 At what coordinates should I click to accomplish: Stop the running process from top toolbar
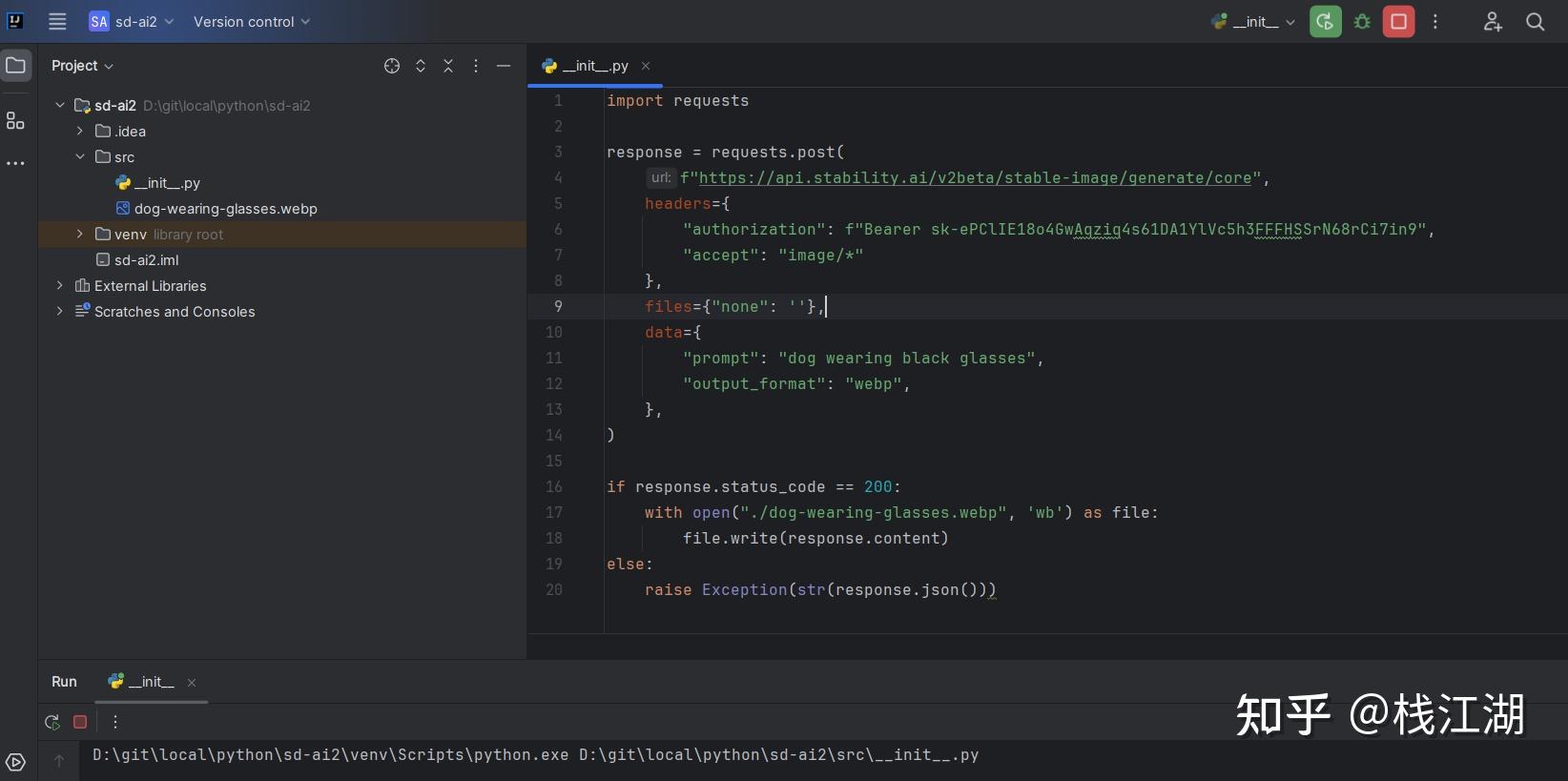pyautogui.click(x=1398, y=22)
